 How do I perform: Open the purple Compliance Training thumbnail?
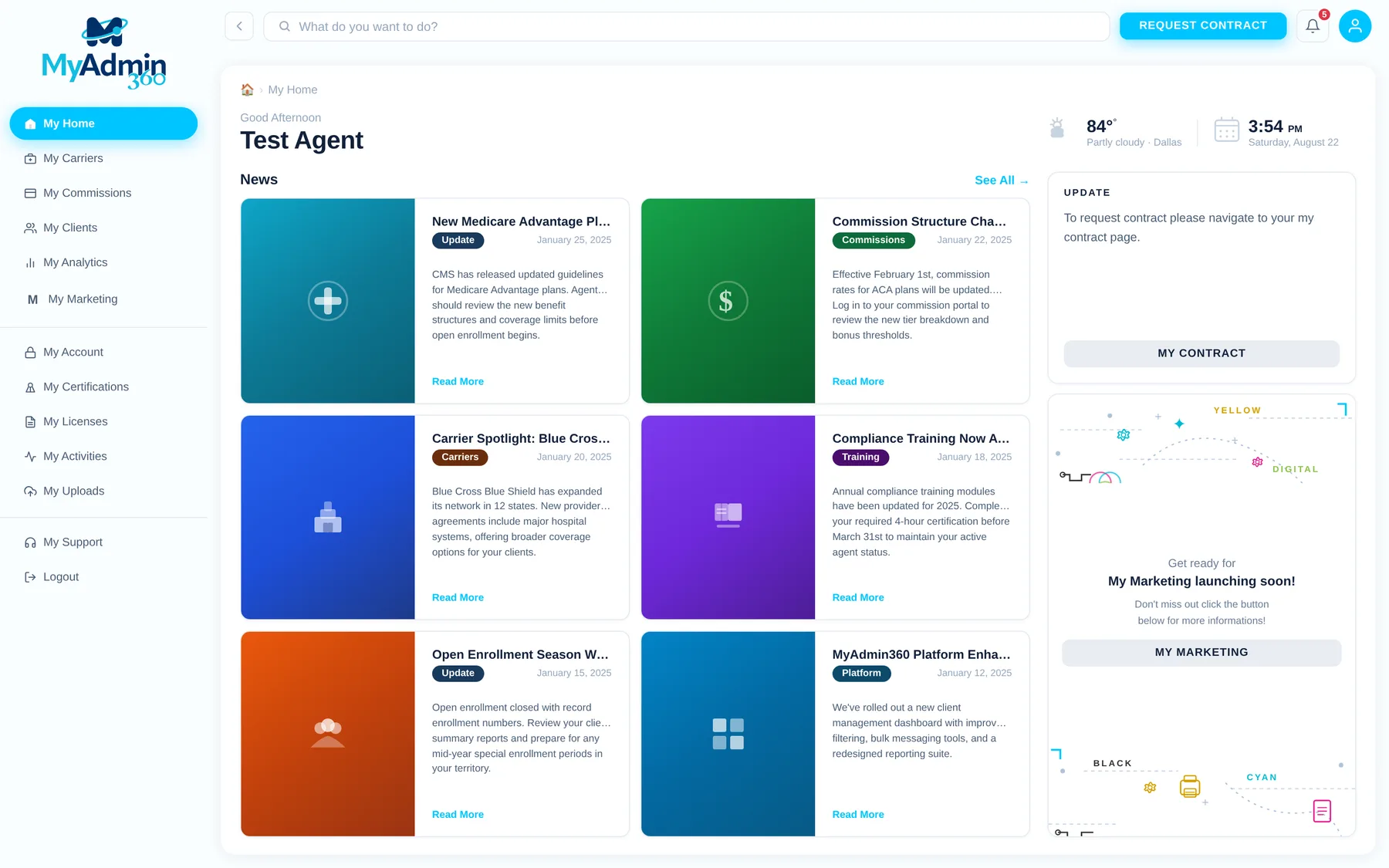point(728,518)
